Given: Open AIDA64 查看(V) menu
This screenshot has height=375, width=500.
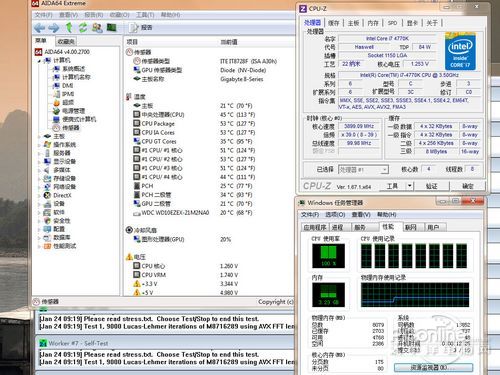Looking at the screenshot, I should 68,15.
